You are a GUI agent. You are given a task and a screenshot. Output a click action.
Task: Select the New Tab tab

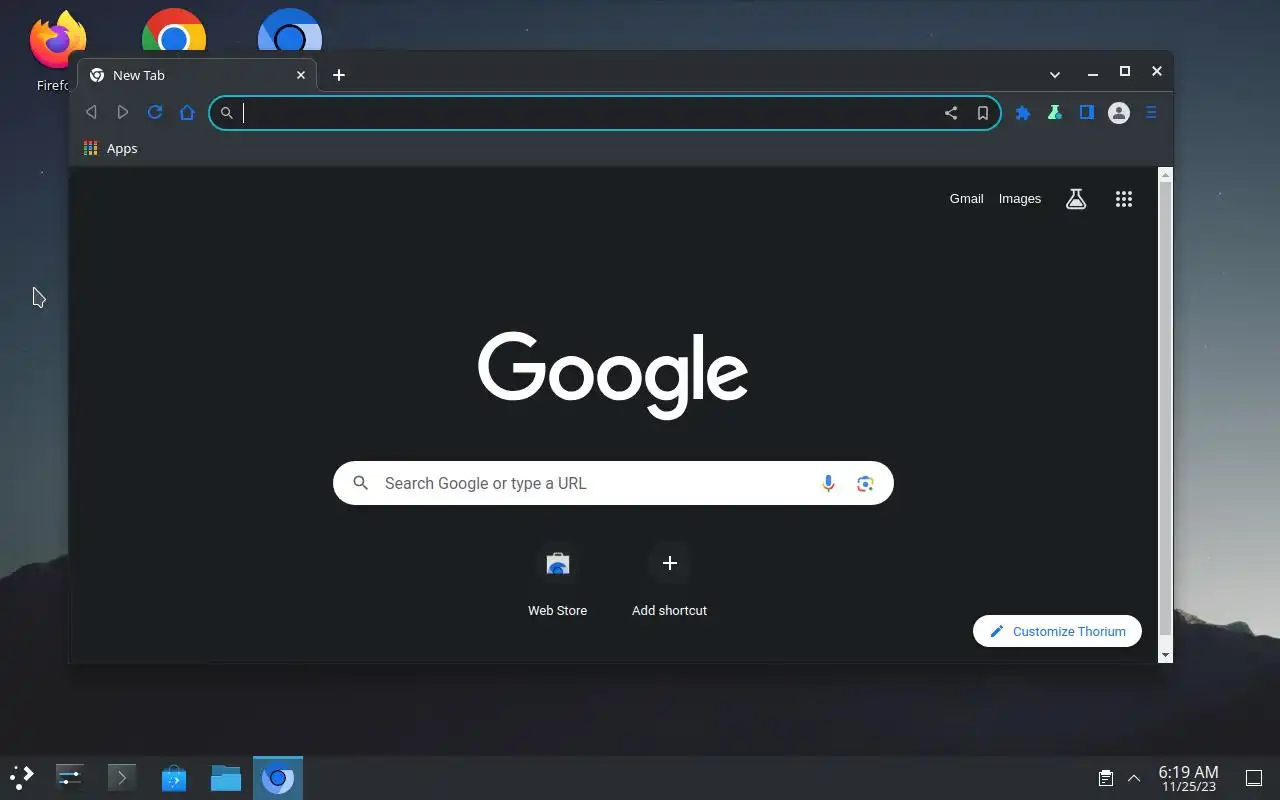pos(197,75)
